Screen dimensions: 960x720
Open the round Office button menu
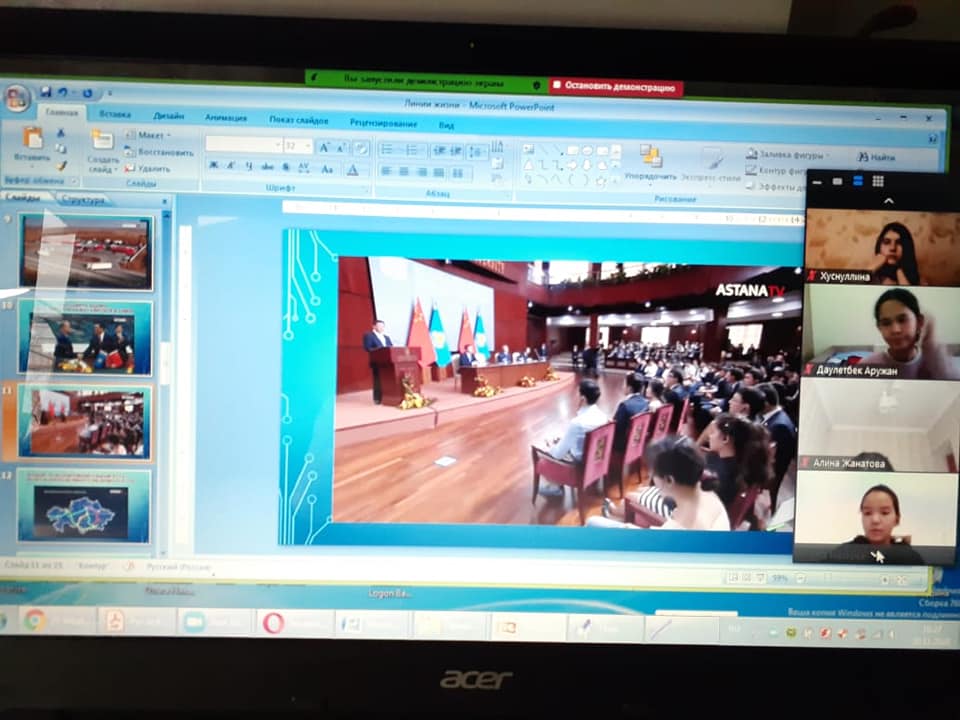pyautogui.click(x=17, y=97)
